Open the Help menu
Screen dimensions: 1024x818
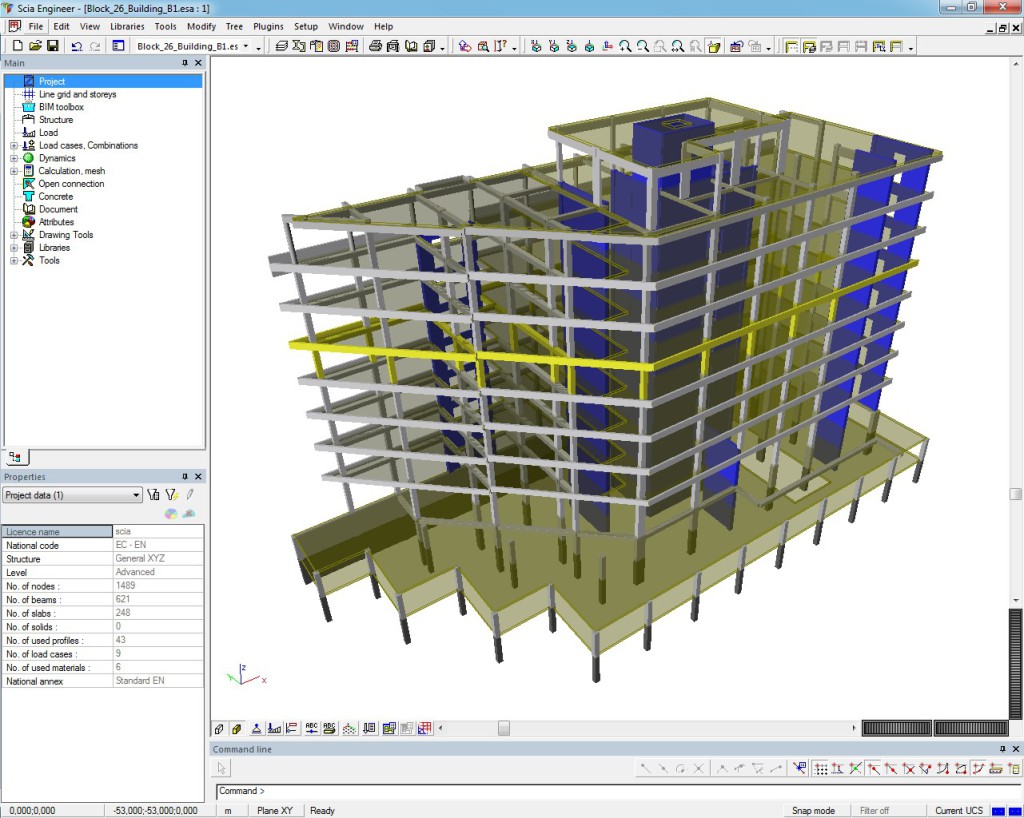[x=383, y=27]
